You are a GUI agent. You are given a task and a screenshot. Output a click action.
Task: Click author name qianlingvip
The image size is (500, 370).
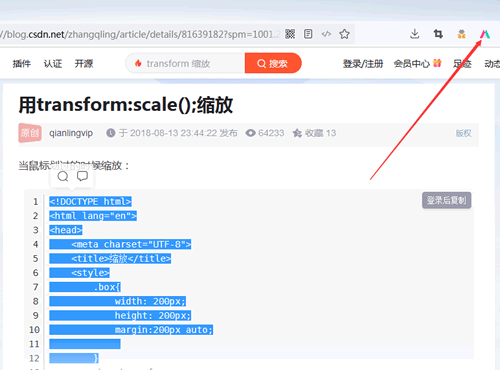(71, 133)
